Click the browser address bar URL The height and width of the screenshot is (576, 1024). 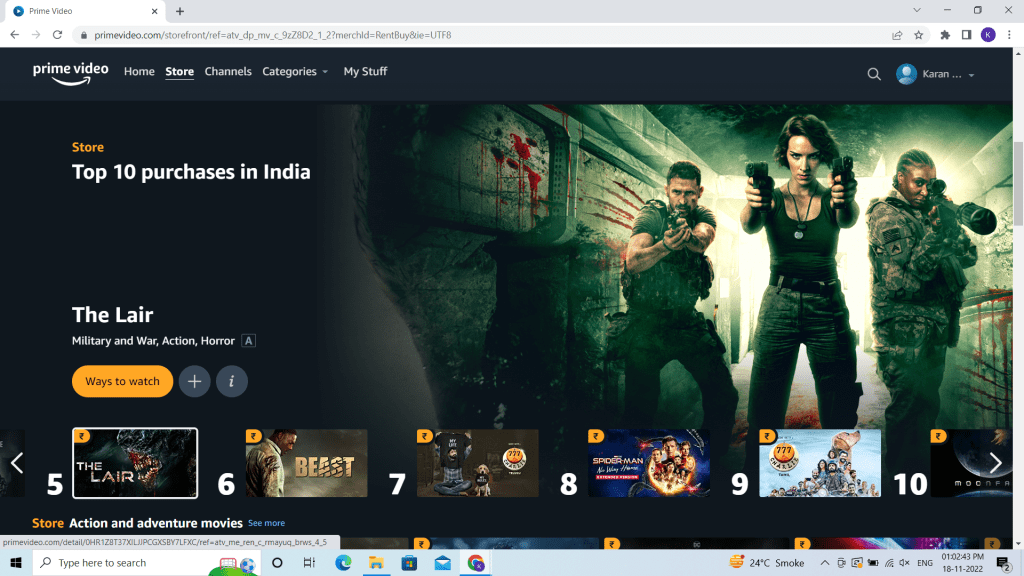pos(273,35)
